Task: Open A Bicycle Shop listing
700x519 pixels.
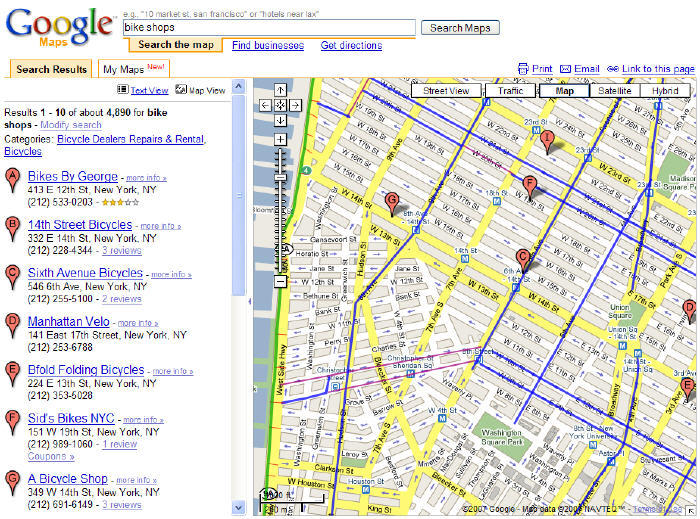Action: (x=67, y=478)
